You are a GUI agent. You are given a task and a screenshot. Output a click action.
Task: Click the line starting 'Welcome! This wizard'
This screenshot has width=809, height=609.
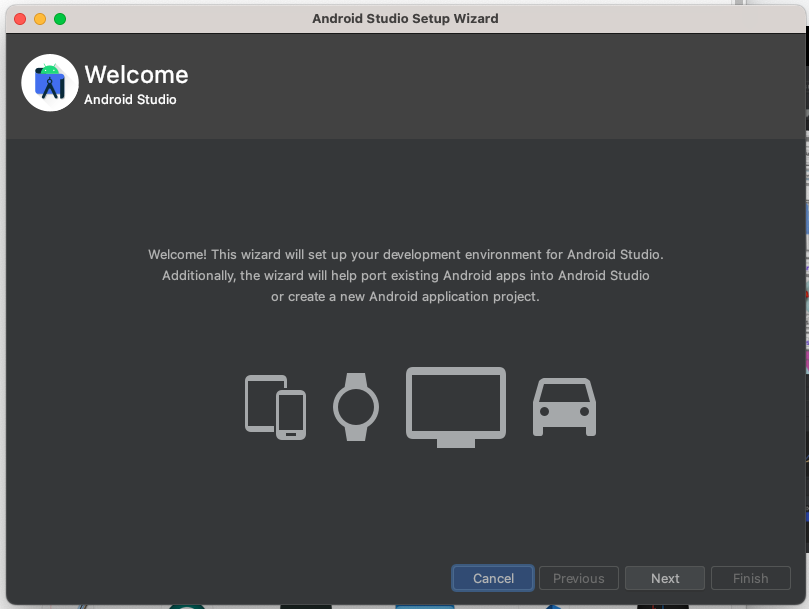tap(406, 254)
